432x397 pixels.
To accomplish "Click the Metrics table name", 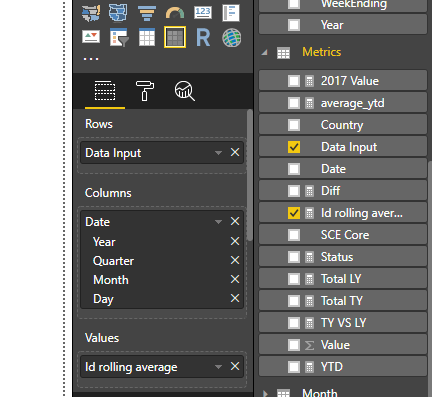I will [321, 52].
